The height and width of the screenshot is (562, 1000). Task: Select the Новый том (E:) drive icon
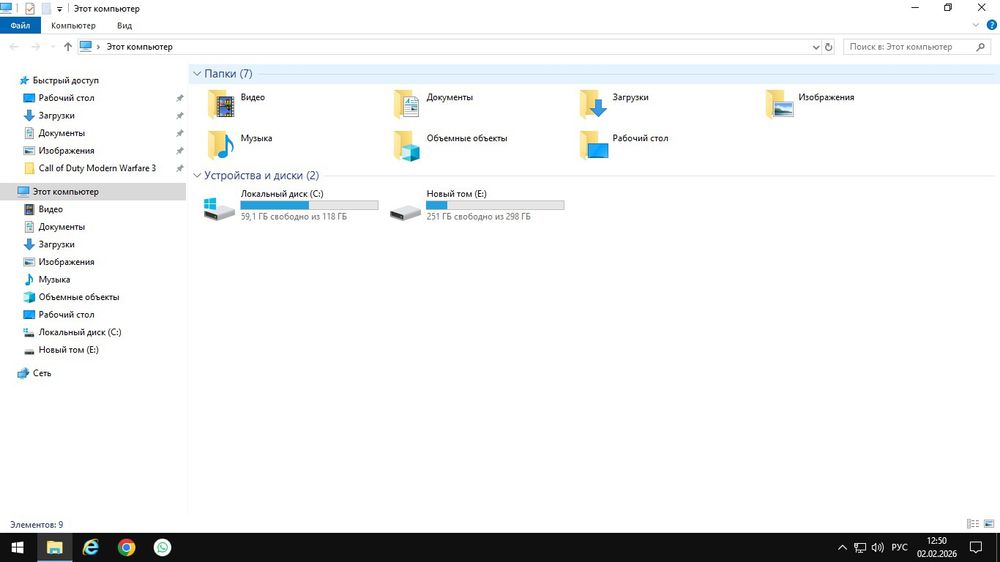tap(405, 211)
